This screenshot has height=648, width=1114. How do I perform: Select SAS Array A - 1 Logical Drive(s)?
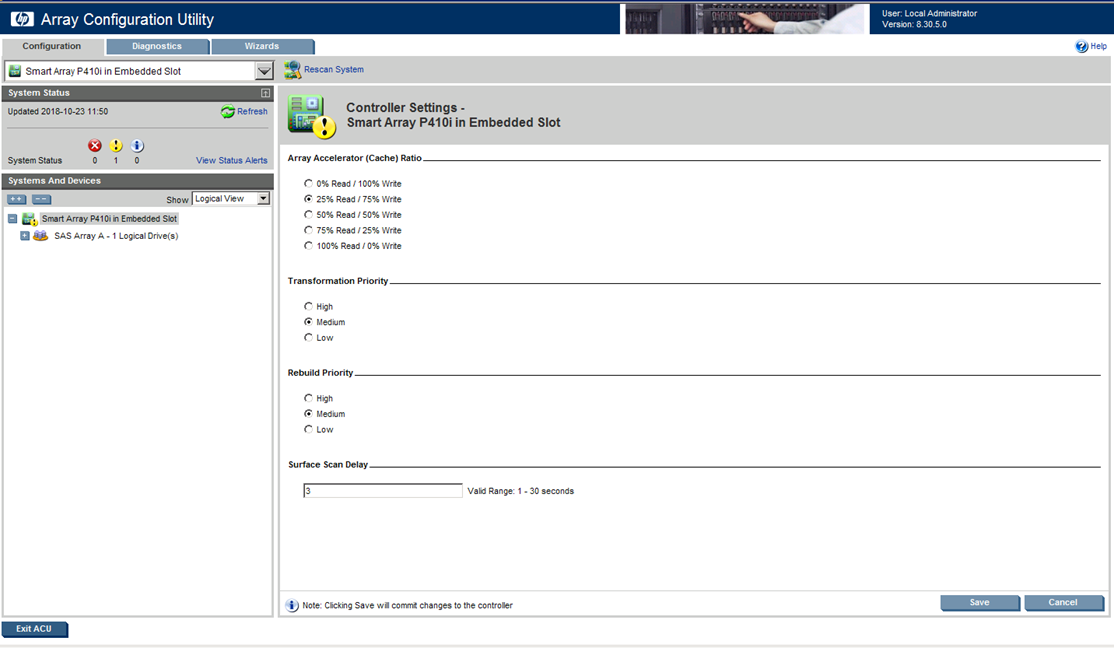point(117,236)
